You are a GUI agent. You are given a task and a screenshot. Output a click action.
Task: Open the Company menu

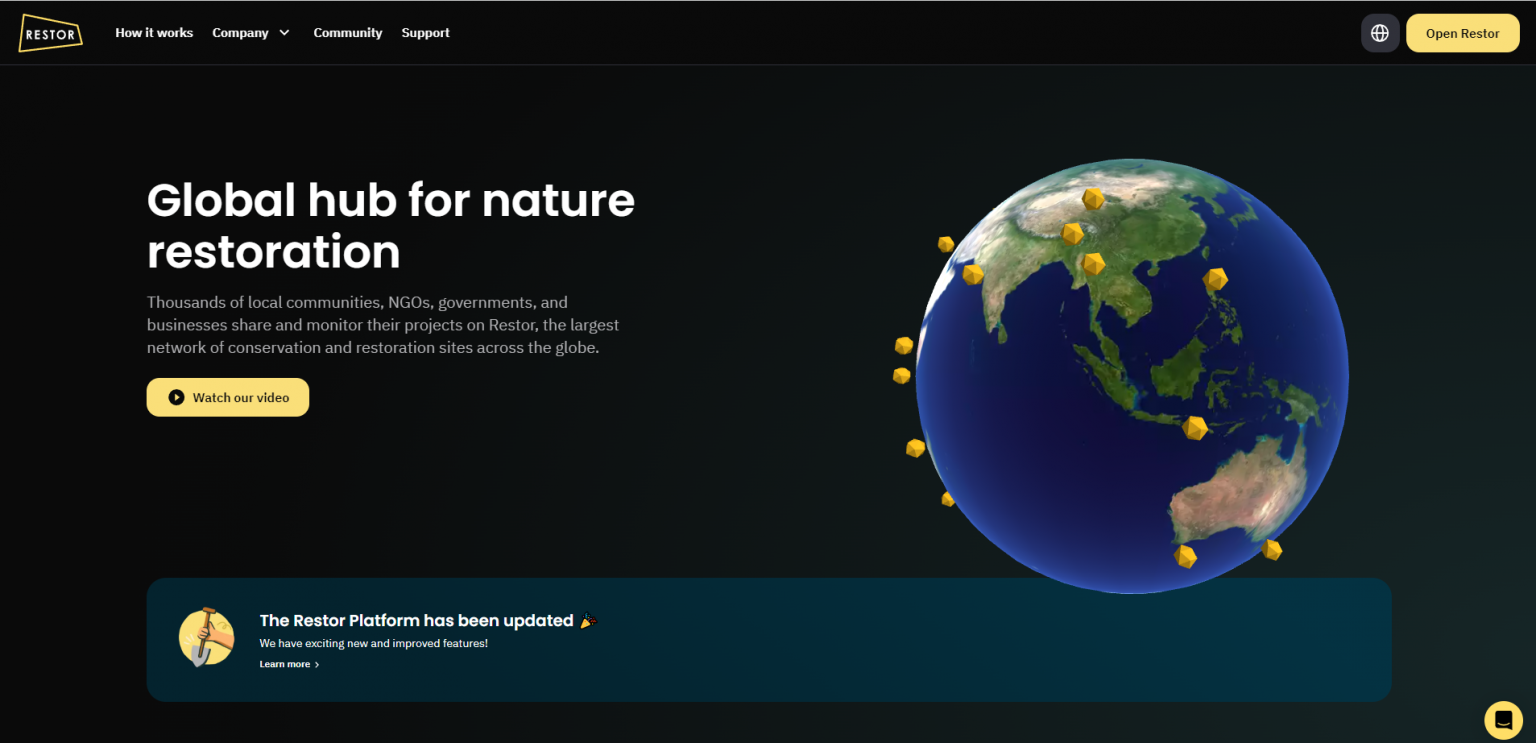[x=251, y=33]
